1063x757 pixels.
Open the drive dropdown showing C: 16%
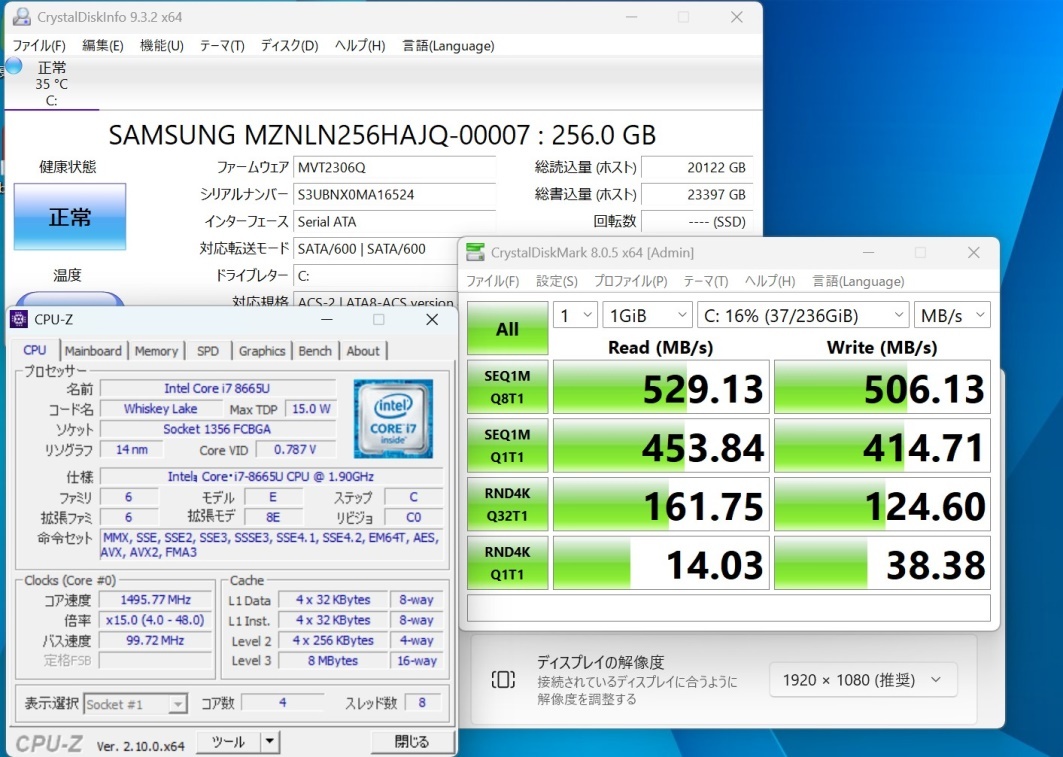803,315
